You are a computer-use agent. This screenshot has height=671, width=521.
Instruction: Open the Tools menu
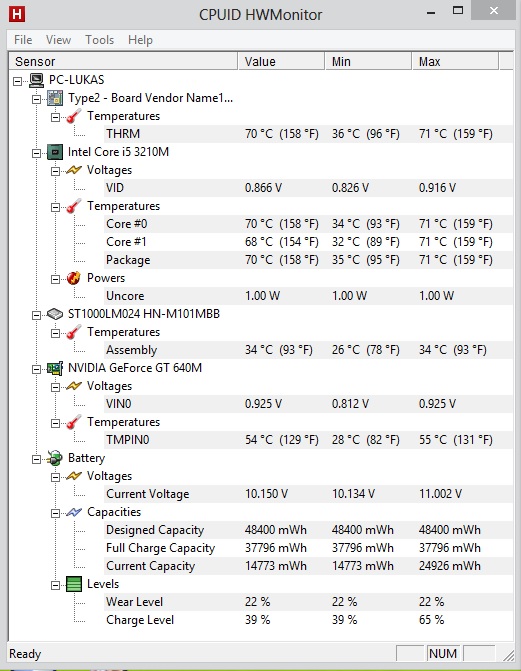(x=100, y=40)
